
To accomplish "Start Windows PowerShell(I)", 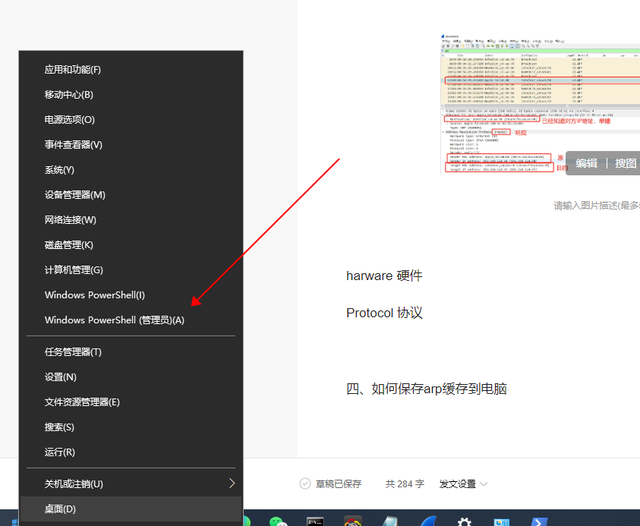I will (131, 295).
